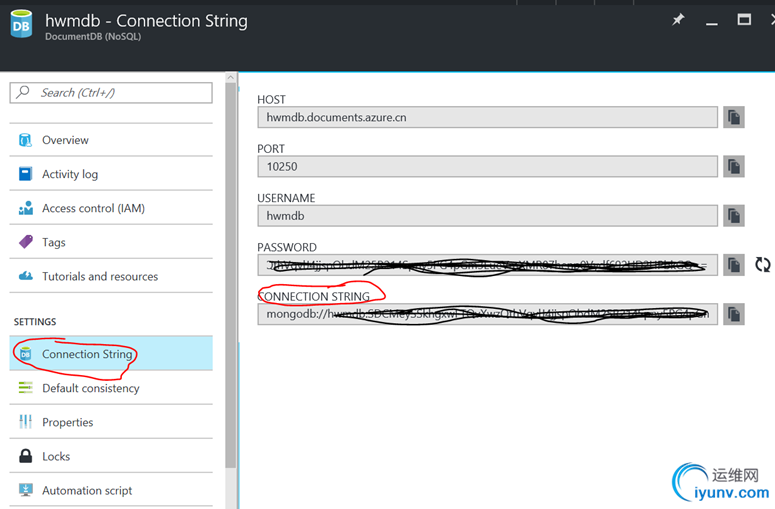Click the sidebar scrollbar up arrow

click(x=230, y=77)
